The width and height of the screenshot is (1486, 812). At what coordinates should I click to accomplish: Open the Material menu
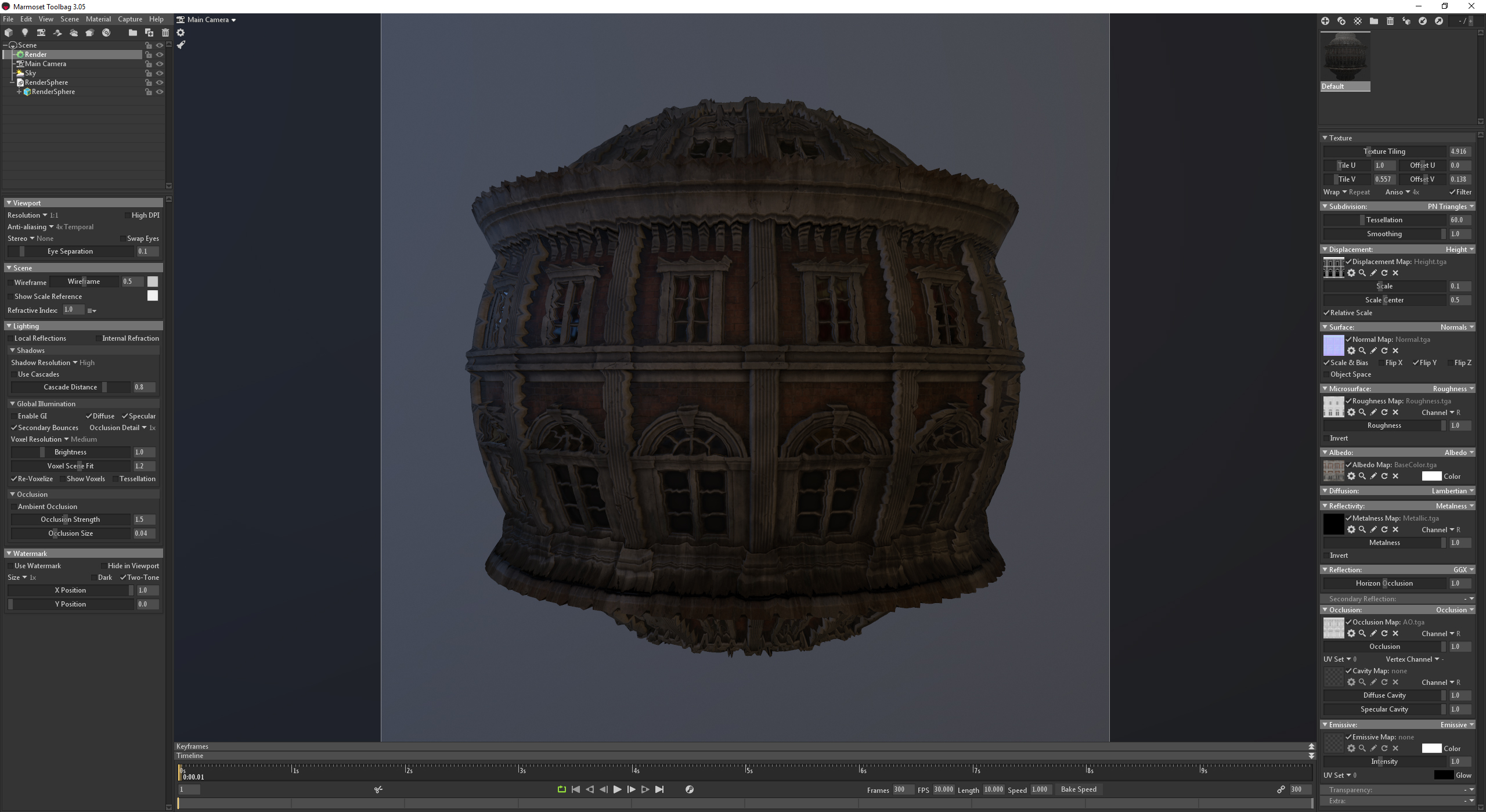pyautogui.click(x=98, y=19)
